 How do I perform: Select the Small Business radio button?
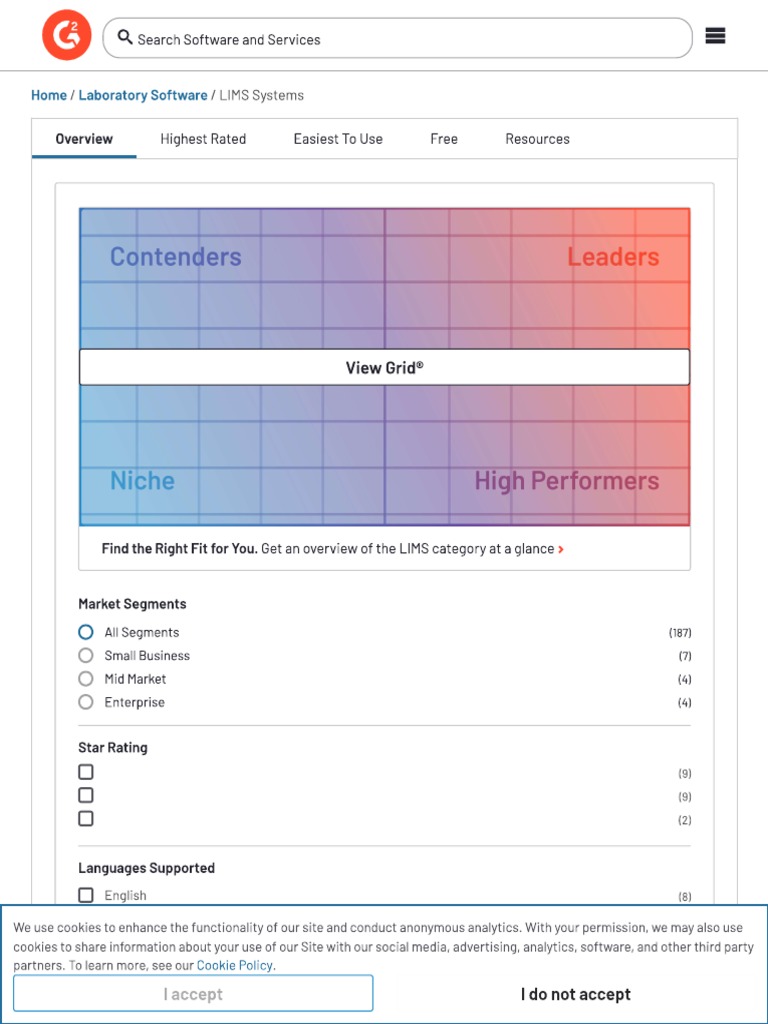click(x=86, y=655)
